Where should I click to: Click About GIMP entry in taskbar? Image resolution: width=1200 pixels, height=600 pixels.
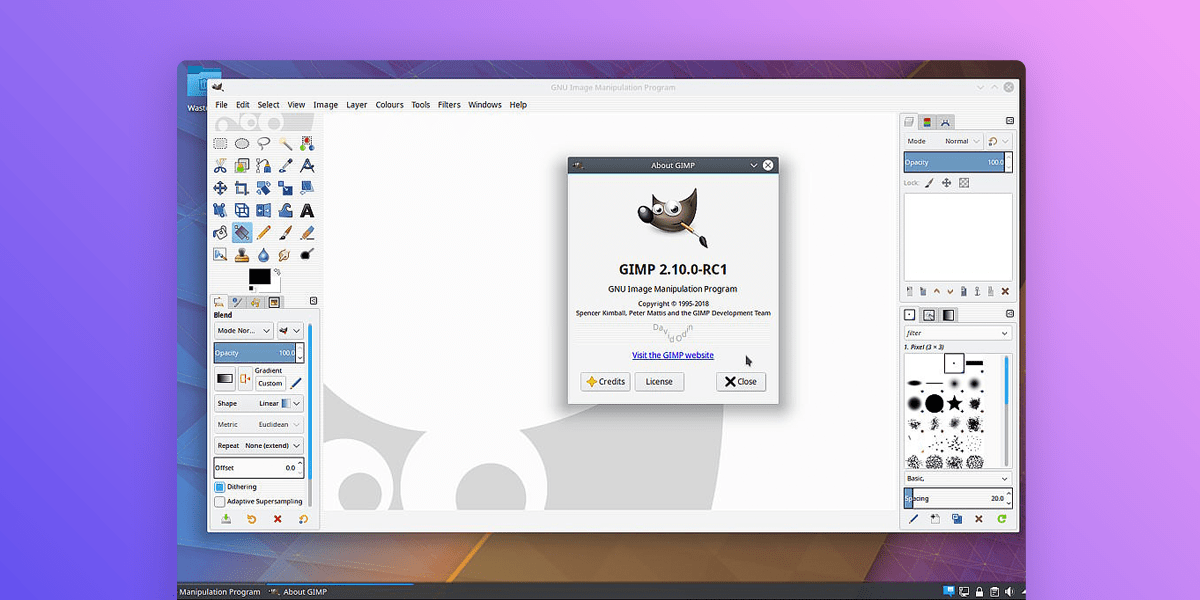[298, 592]
